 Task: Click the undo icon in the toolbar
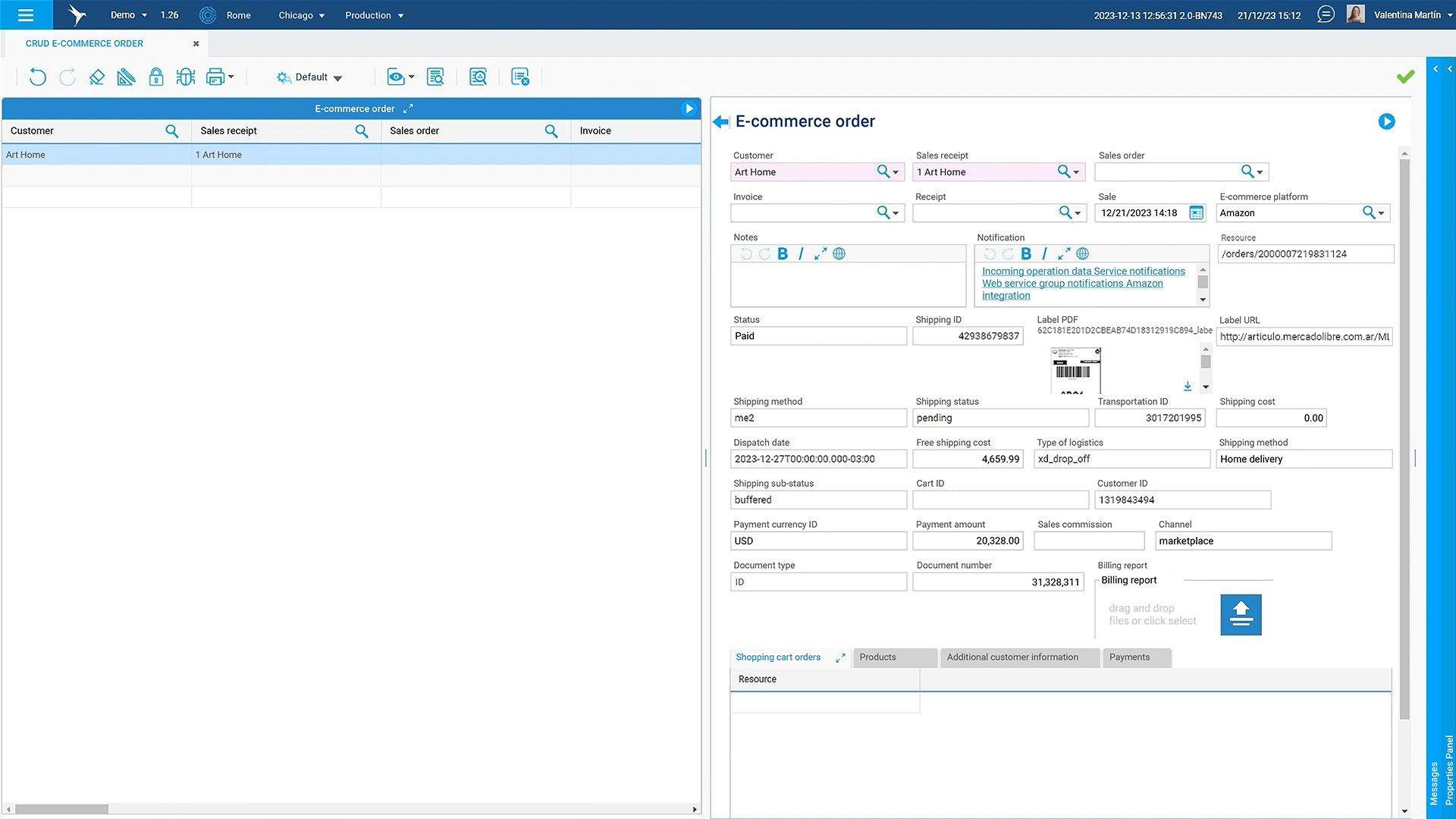(x=37, y=77)
